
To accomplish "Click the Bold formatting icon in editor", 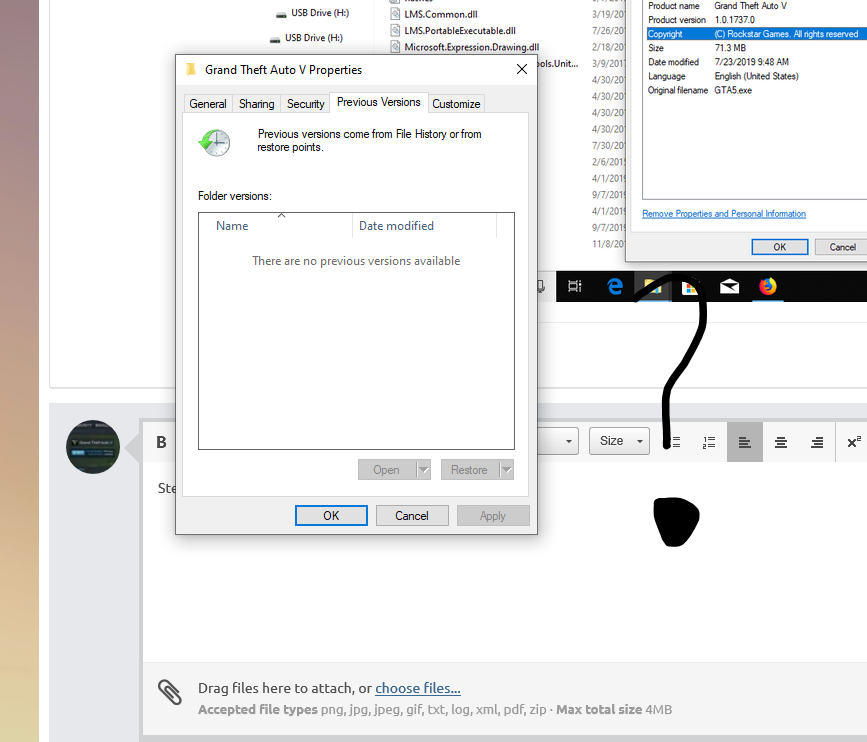I will [161, 442].
